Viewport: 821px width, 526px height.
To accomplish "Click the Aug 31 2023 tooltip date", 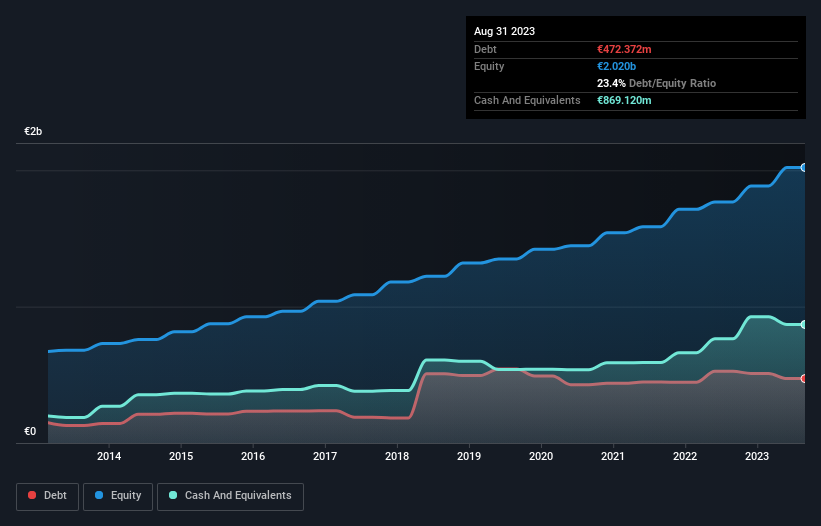I will coord(505,31).
